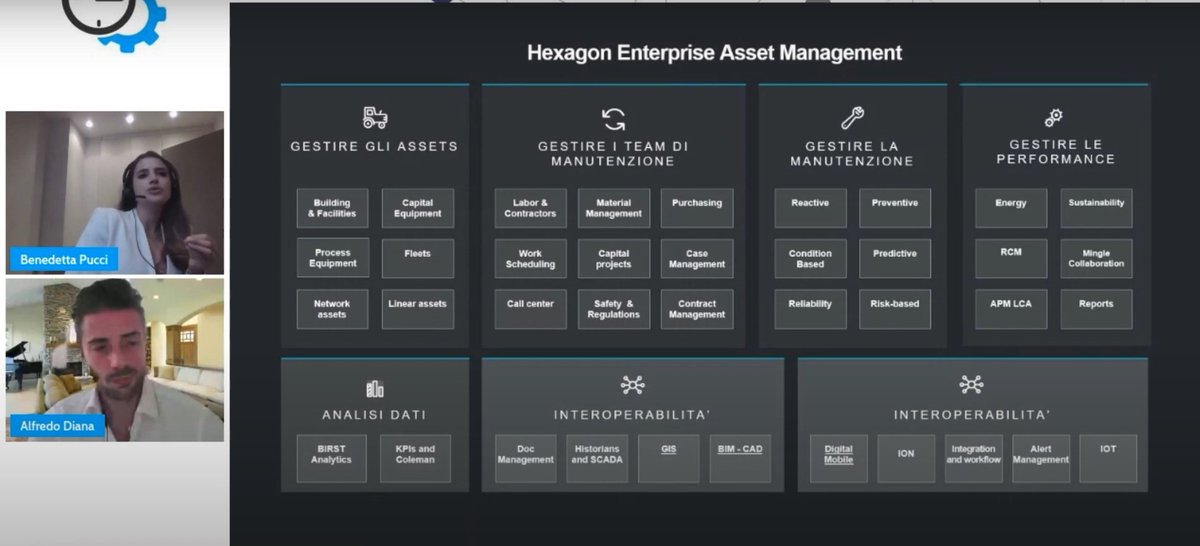The image size is (1200, 546).
Task: Open the Process Equipment tile
Action: [332, 258]
